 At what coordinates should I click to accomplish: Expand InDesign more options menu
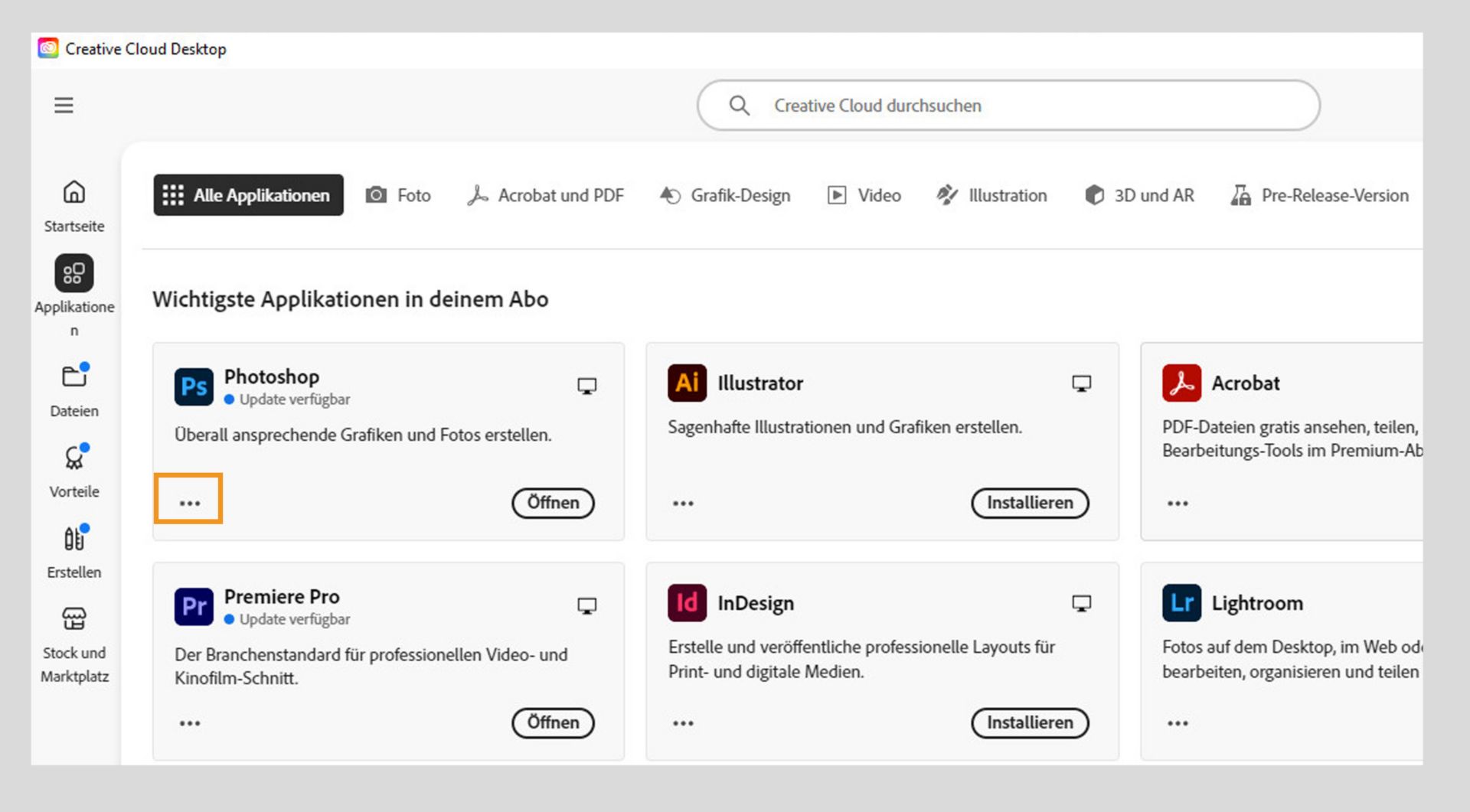point(683,723)
